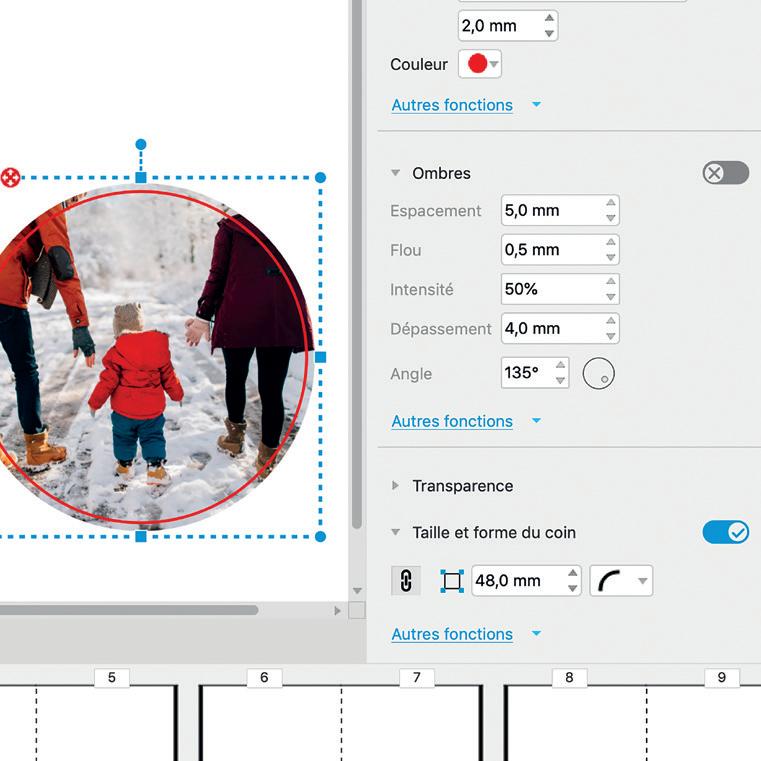
Task: Select page 5 in the page strip
Action: coord(112,678)
